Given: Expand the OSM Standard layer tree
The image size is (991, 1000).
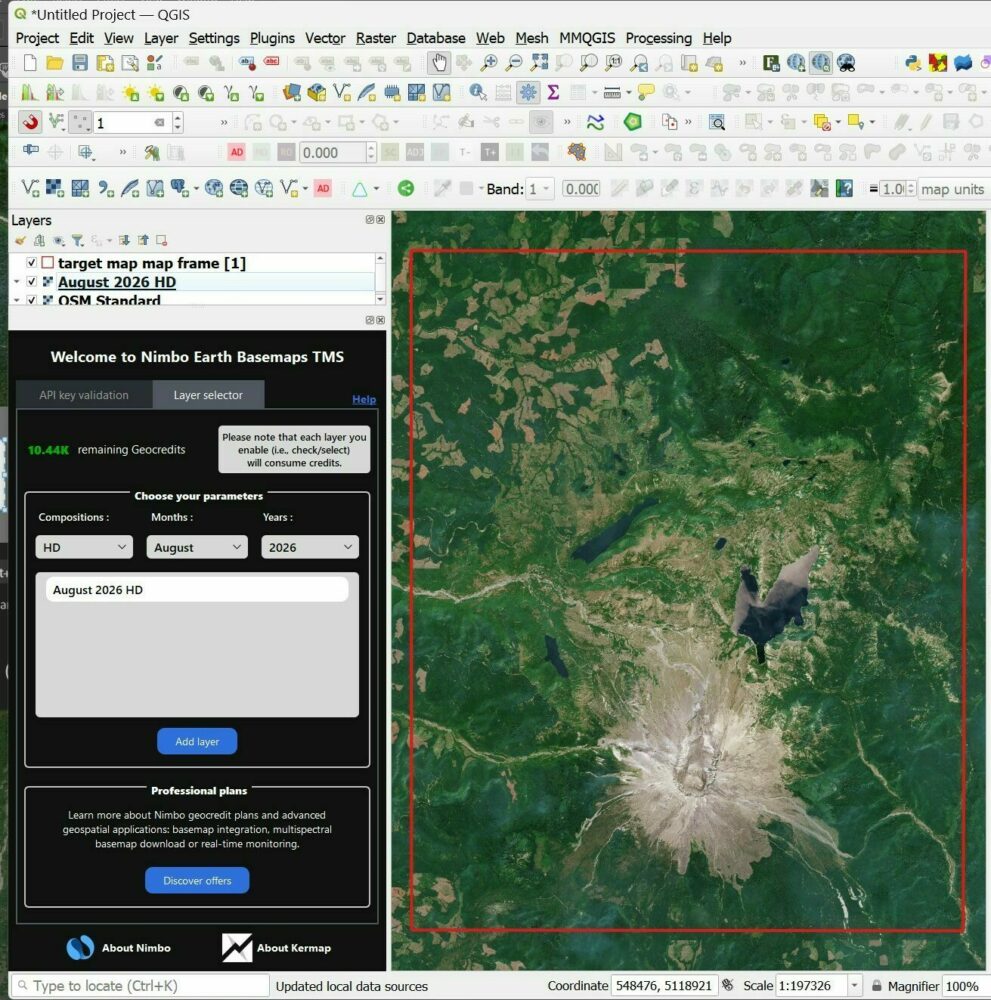Looking at the screenshot, I should coord(17,300).
